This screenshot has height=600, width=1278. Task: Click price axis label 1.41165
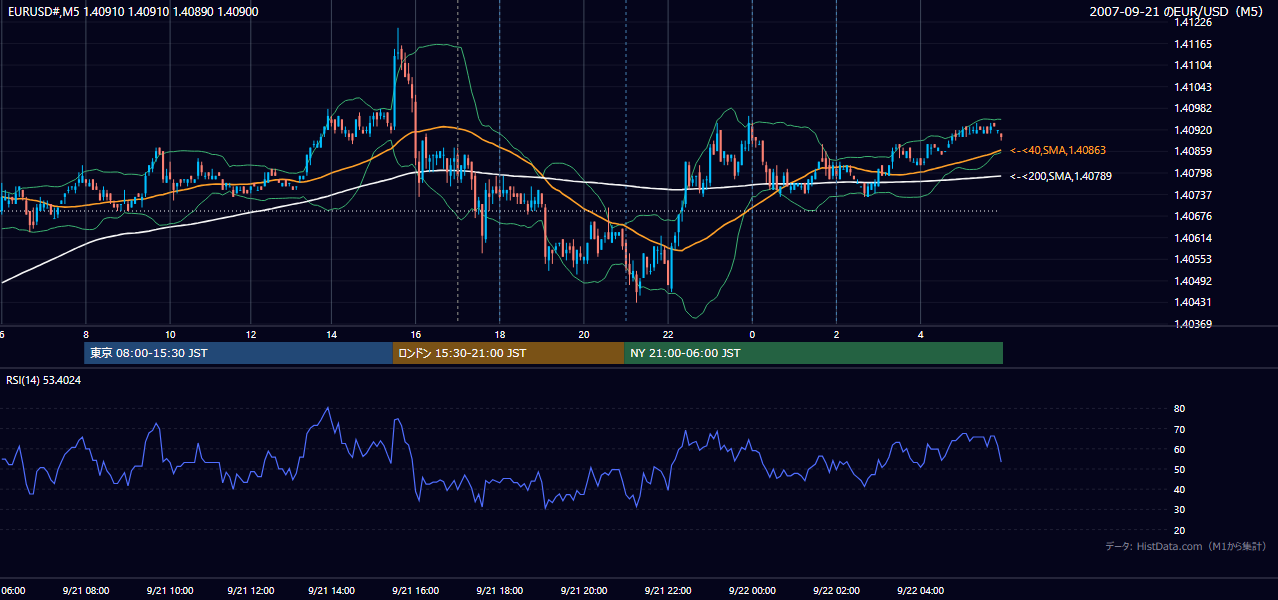pos(1192,44)
